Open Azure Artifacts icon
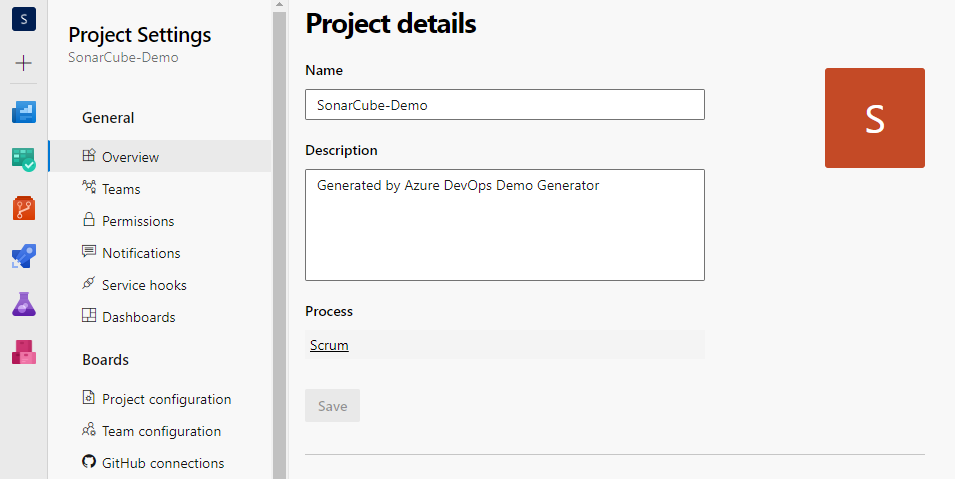 pos(24,352)
